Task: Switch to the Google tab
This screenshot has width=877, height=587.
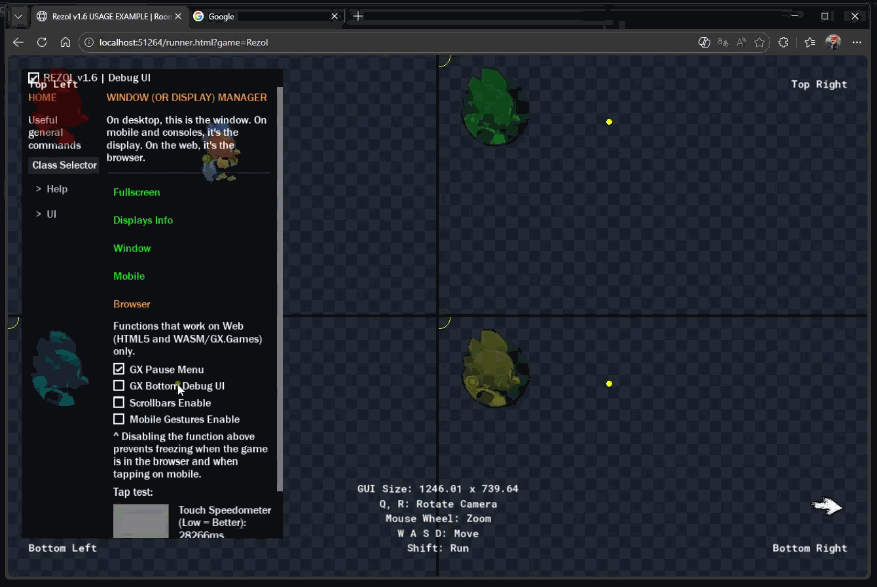Action: (266, 16)
